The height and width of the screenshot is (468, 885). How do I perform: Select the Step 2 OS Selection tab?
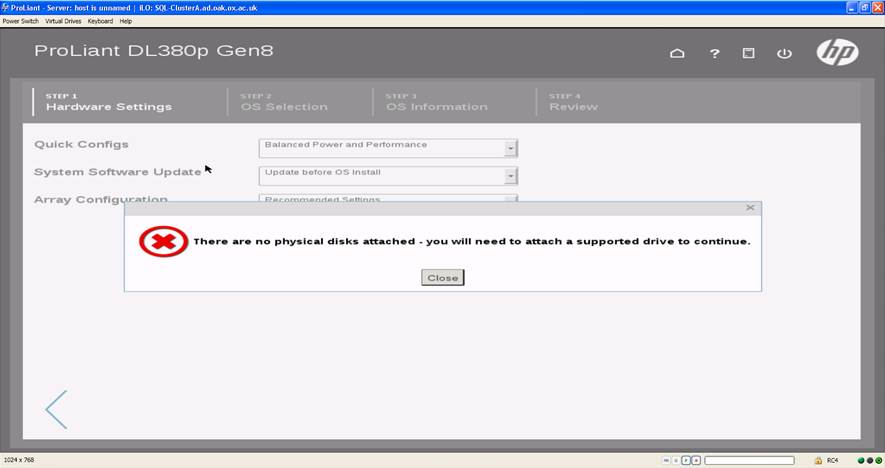pos(283,102)
